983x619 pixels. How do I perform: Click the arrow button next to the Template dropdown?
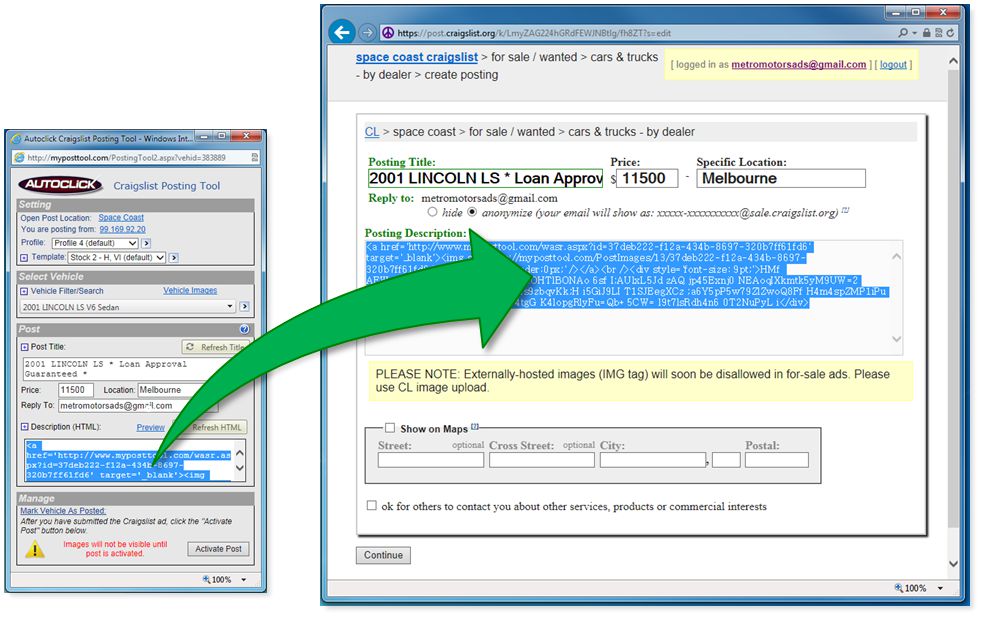pyautogui.click(x=174, y=258)
